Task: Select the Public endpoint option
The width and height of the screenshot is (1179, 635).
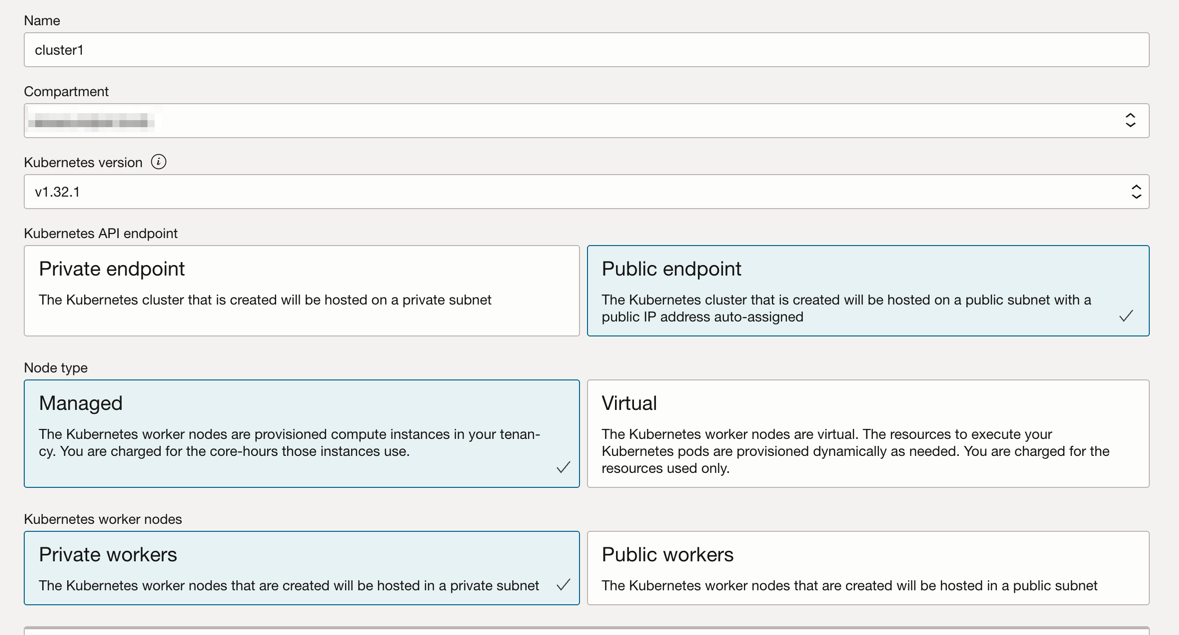Action: (x=868, y=291)
